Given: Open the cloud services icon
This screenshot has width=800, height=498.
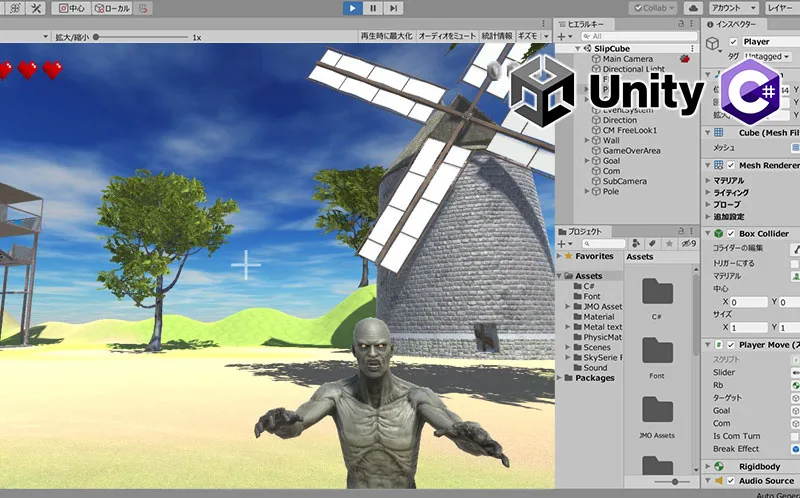Looking at the screenshot, I should point(693,8).
